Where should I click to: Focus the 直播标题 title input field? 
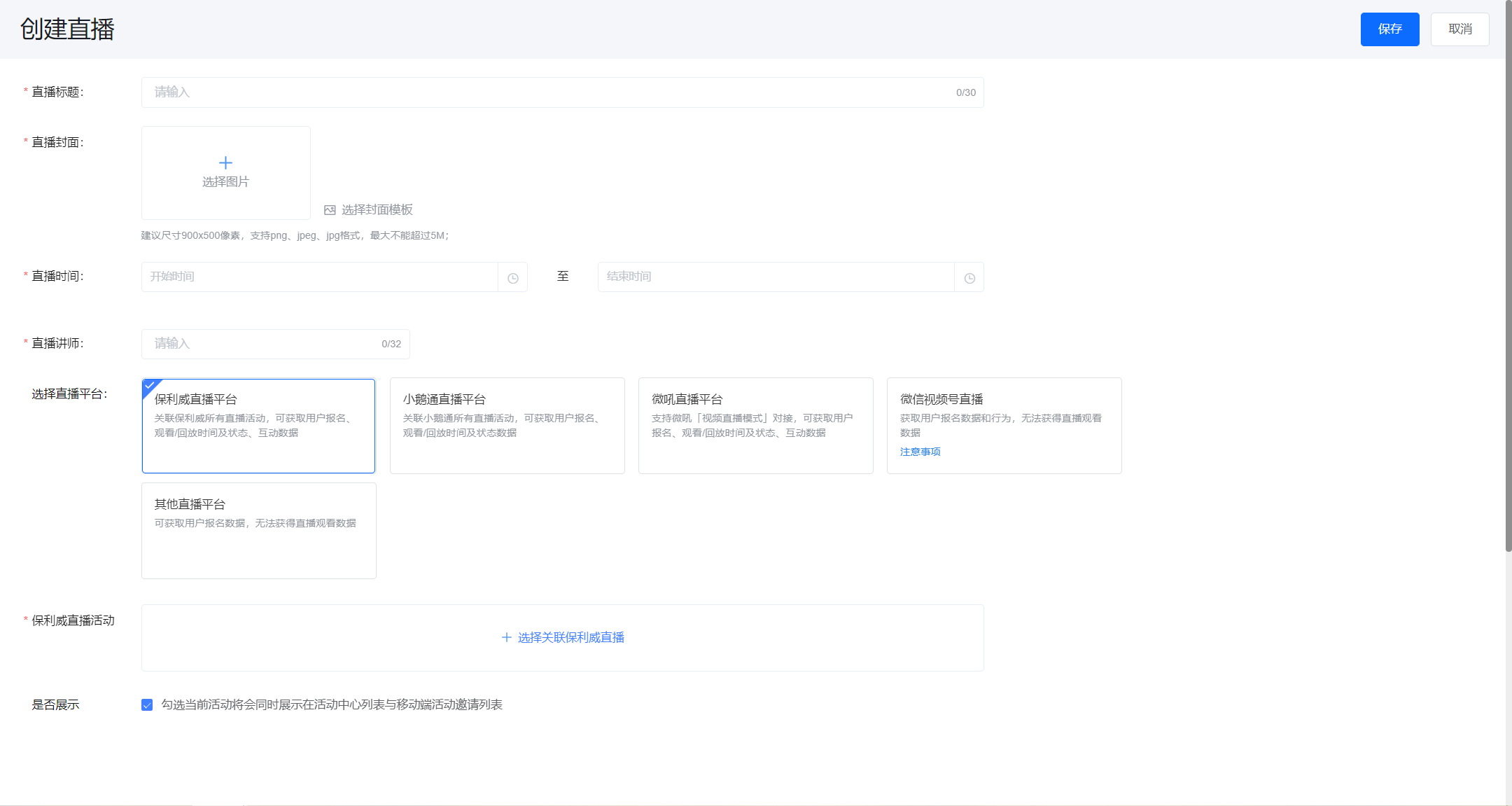[x=562, y=92]
